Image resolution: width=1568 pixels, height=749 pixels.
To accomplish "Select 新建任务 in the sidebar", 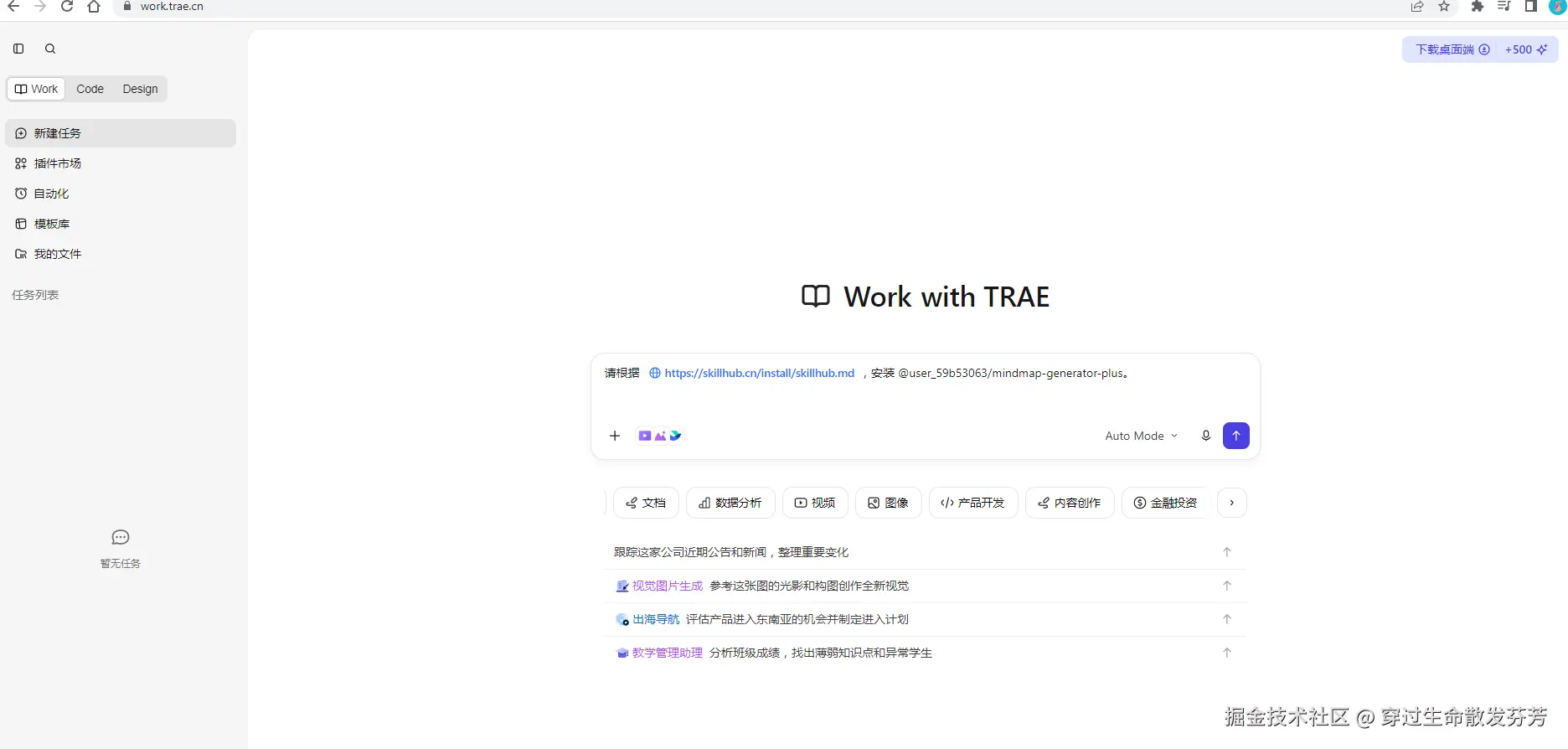I will 121,133.
